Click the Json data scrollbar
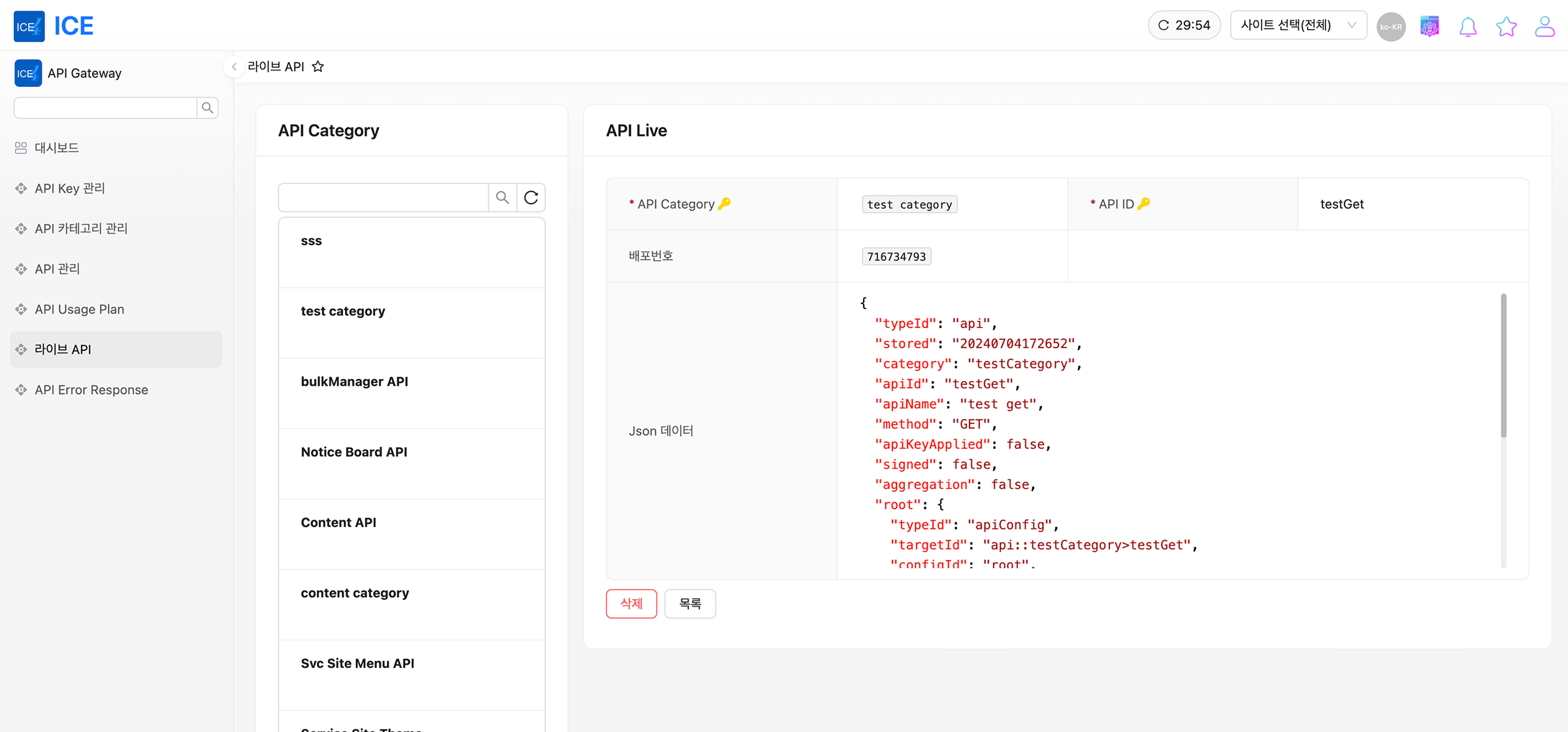 [x=1503, y=366]
